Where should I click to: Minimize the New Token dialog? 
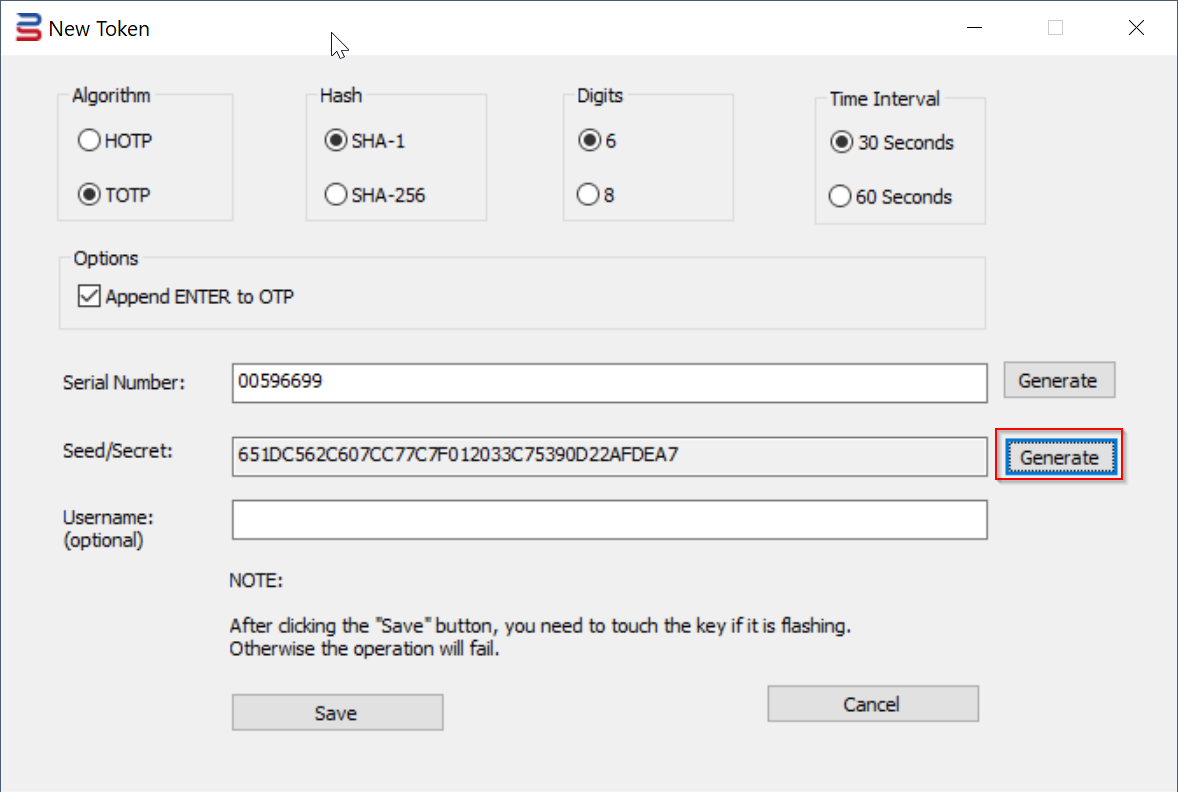pyautogui.click(x=975, y=28)
